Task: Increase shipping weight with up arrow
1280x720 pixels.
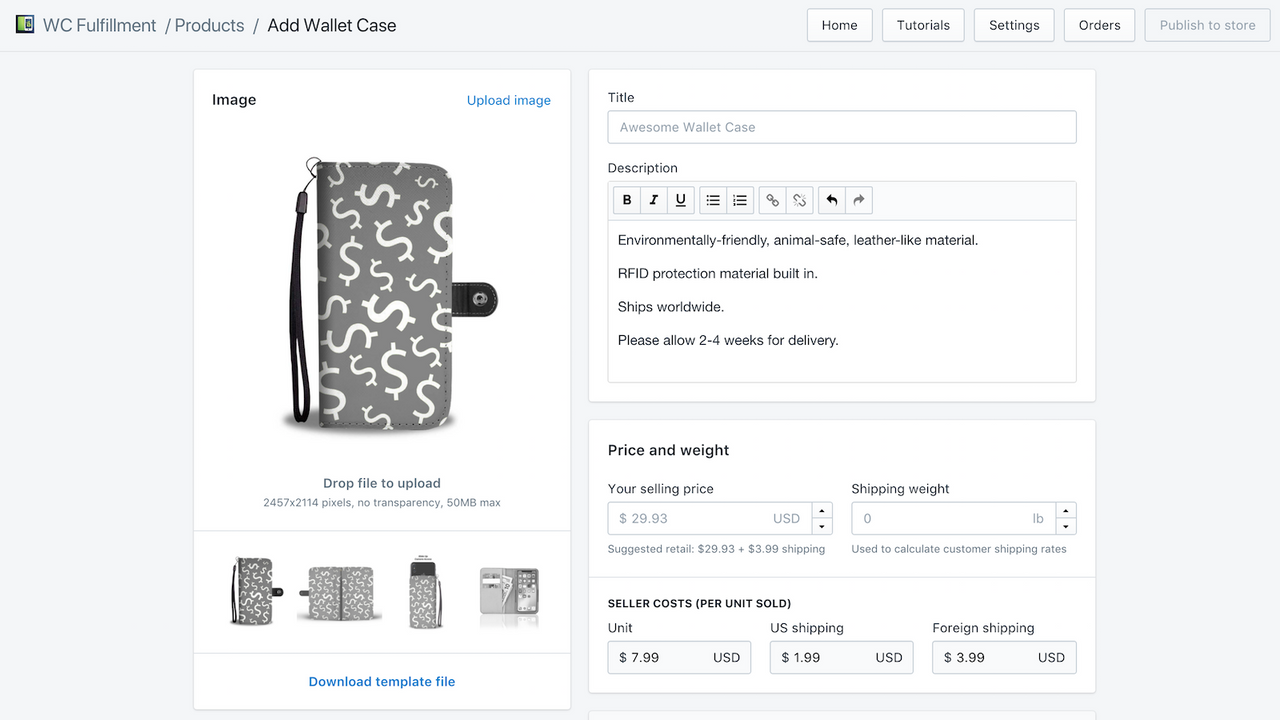Action: point(1066,511)
